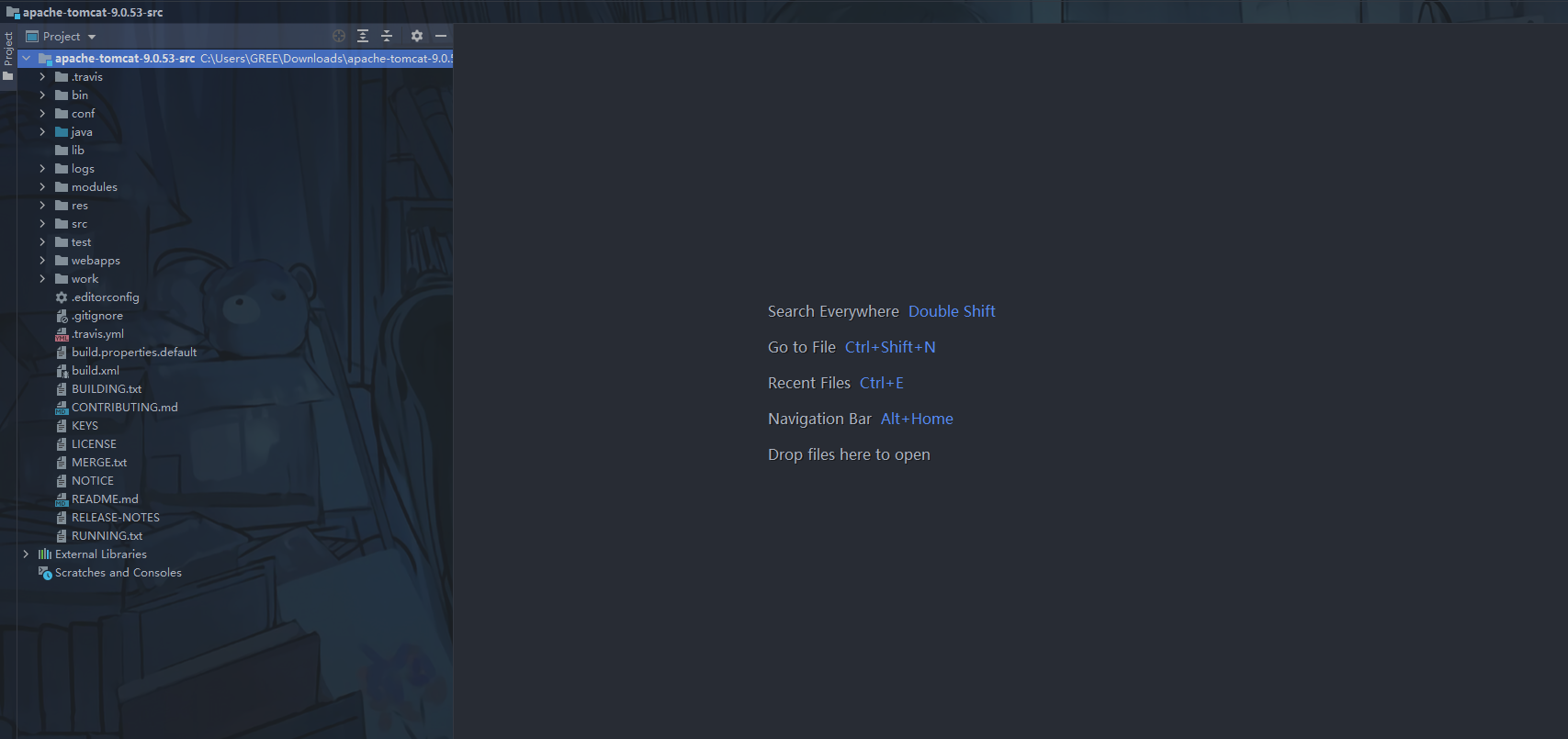
Task: Click the Collapse All icon in Project panel
Action: (387, 36)
